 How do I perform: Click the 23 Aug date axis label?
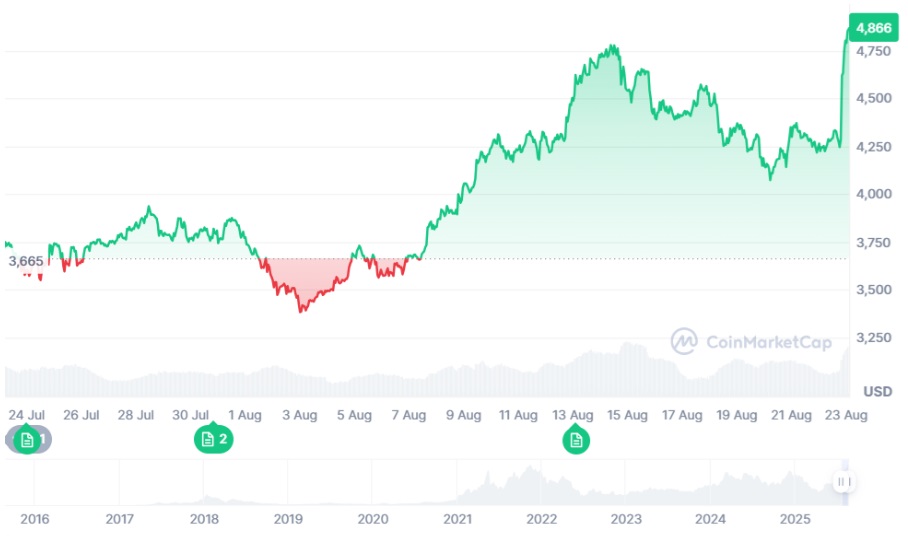846,415
